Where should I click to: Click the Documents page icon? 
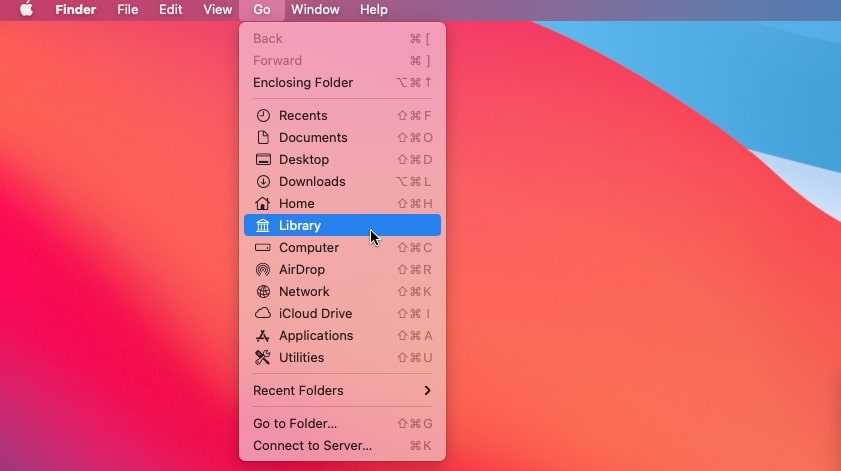click(x=263, y=137)
